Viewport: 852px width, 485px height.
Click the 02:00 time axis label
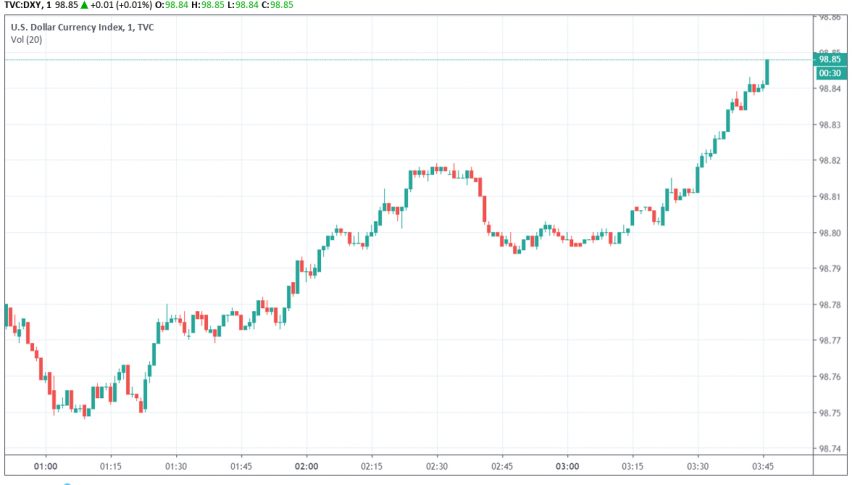[306, 467]
